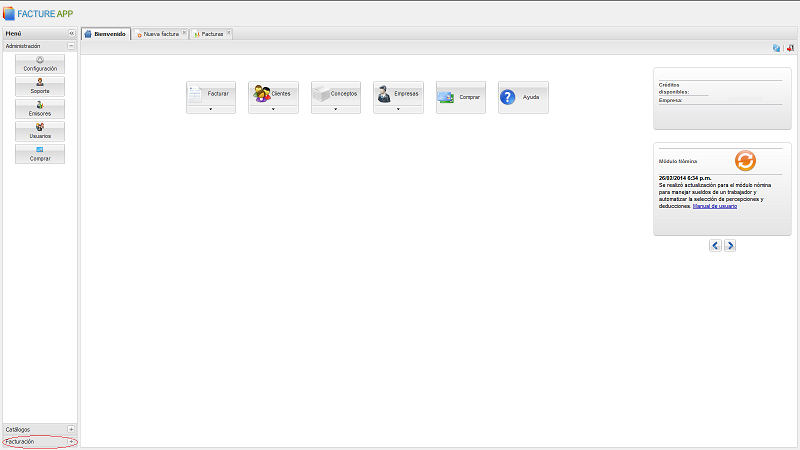Image resolution: width=800 pixels, height=450 pixels.
Task: Go to next news item arrow
Action: (730, 245)
